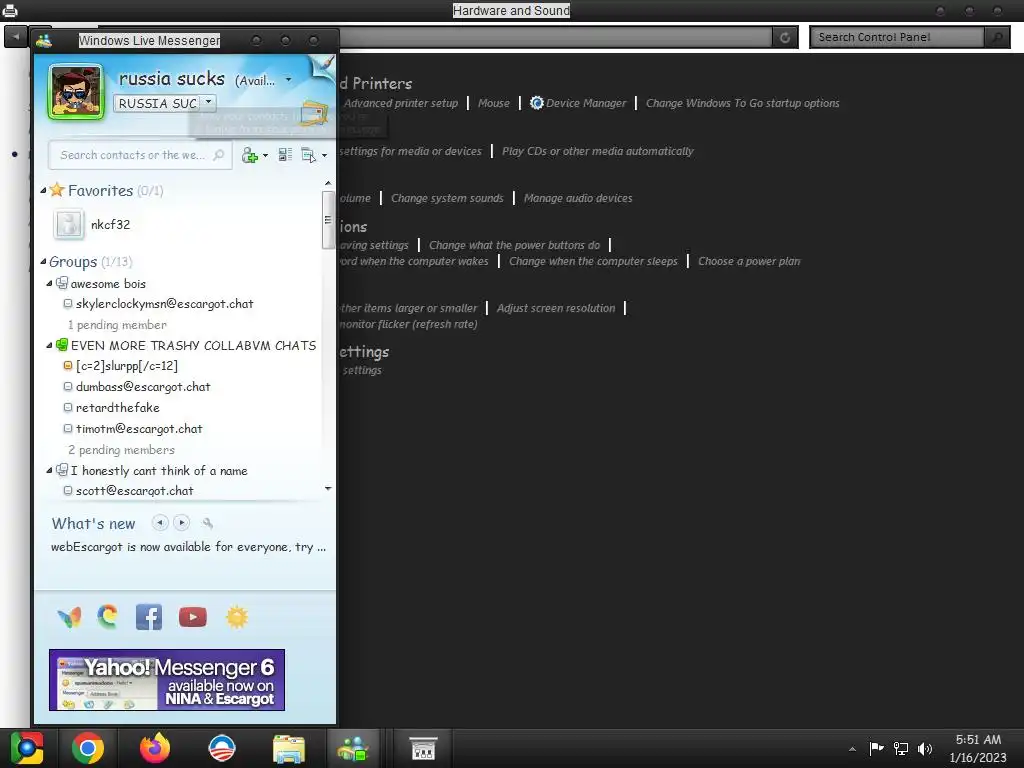Open Firefox from the taskbar
Viewport: 1024px width, 768px height.
(x=155, y=748)
